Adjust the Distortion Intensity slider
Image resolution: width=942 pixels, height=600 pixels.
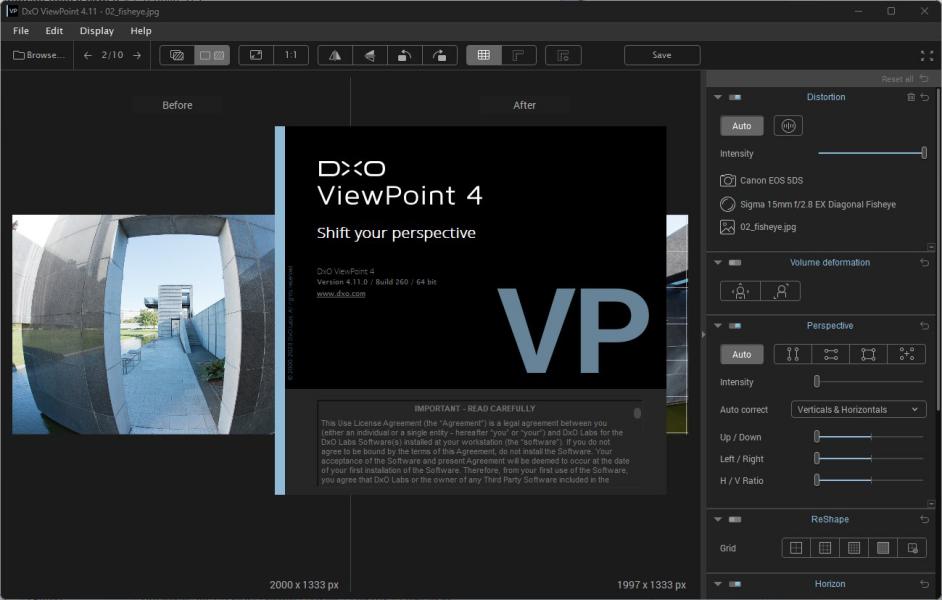[x=872, y=153]
